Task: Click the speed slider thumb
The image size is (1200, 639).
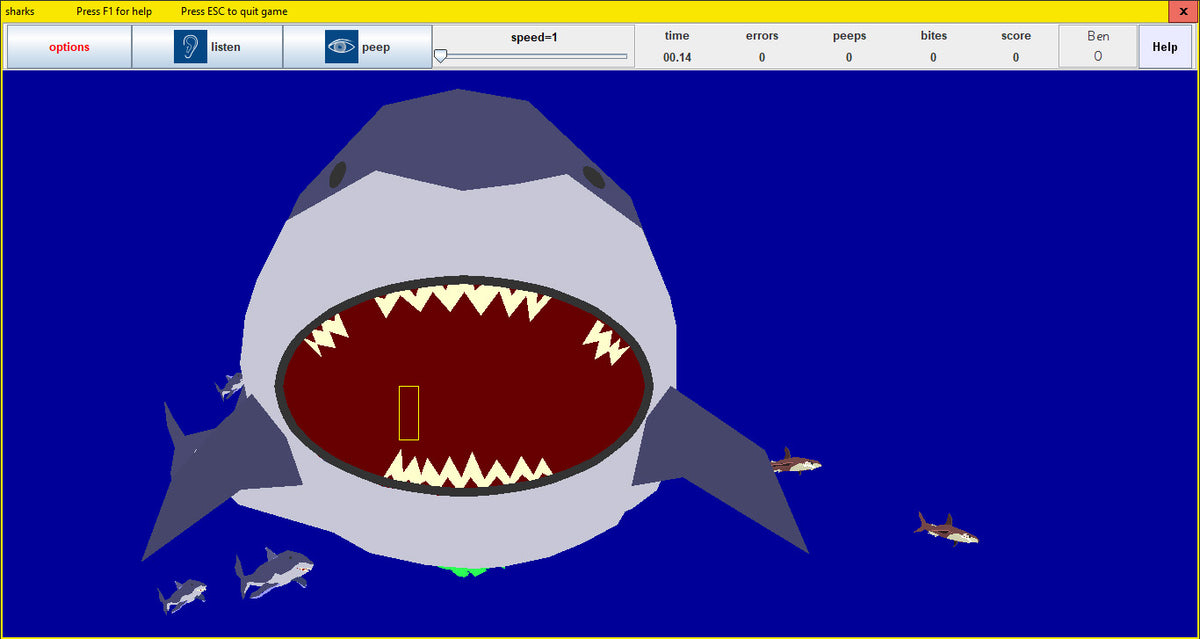Action: point(440,56)
